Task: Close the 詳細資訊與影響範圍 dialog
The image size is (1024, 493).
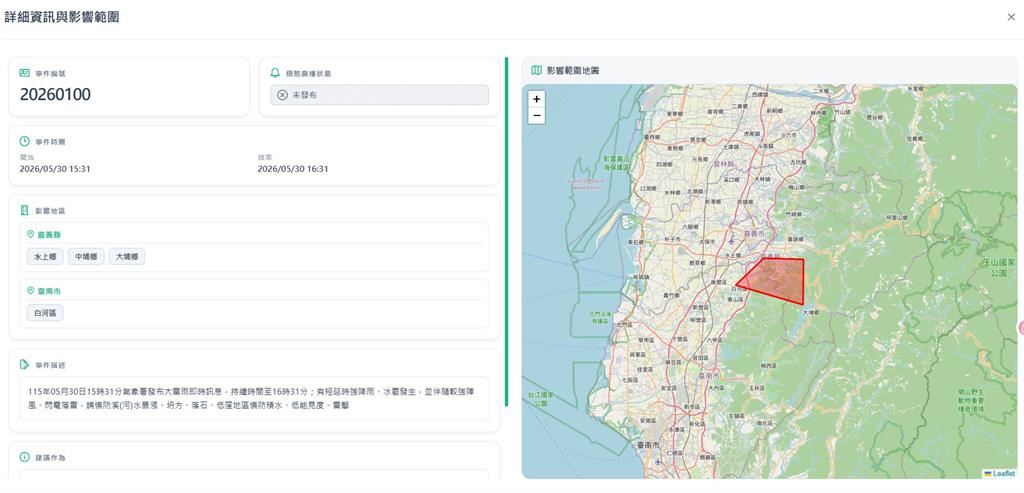Action: (x=1011, y=18)
